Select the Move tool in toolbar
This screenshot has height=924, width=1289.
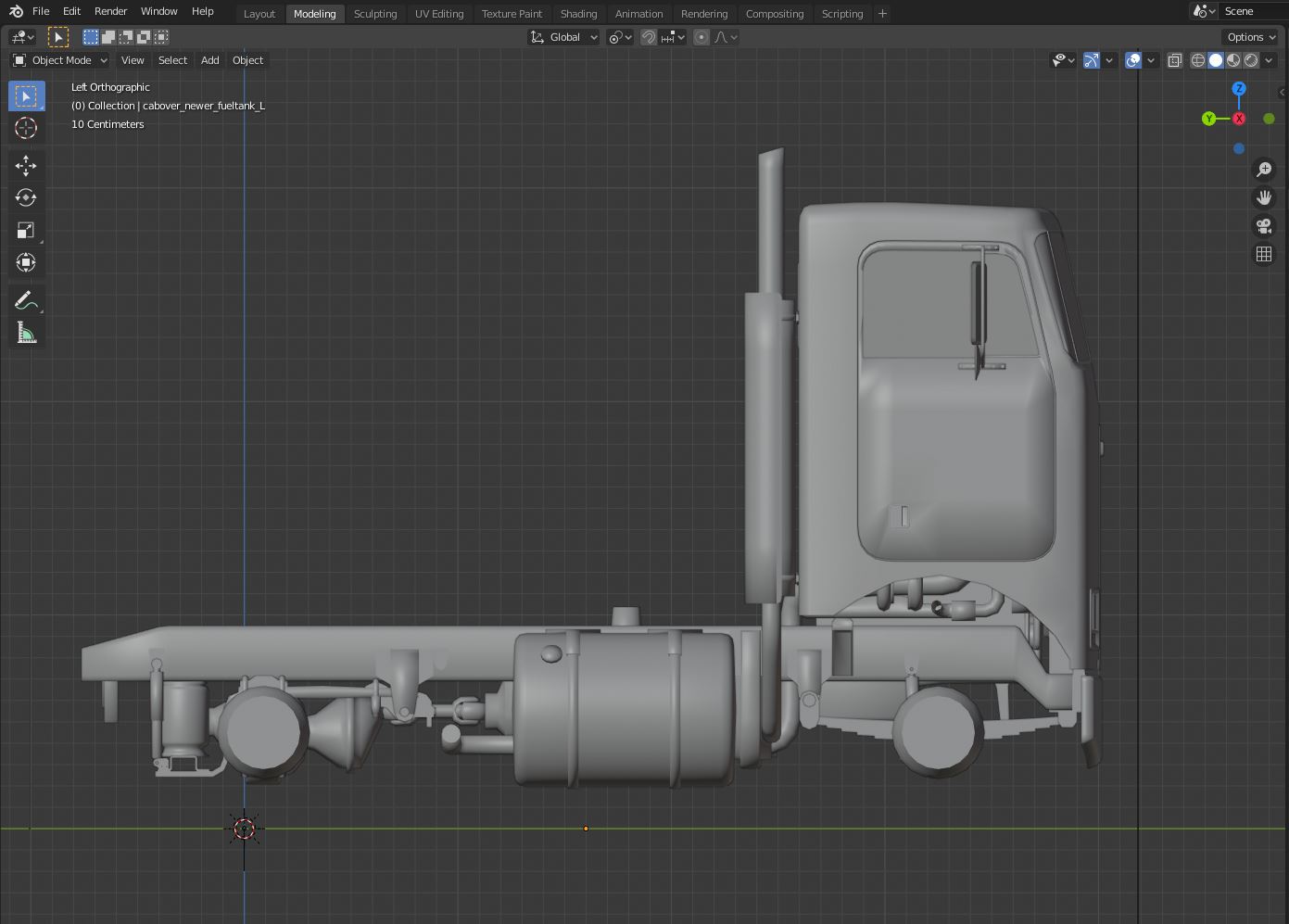coord(26,165)
